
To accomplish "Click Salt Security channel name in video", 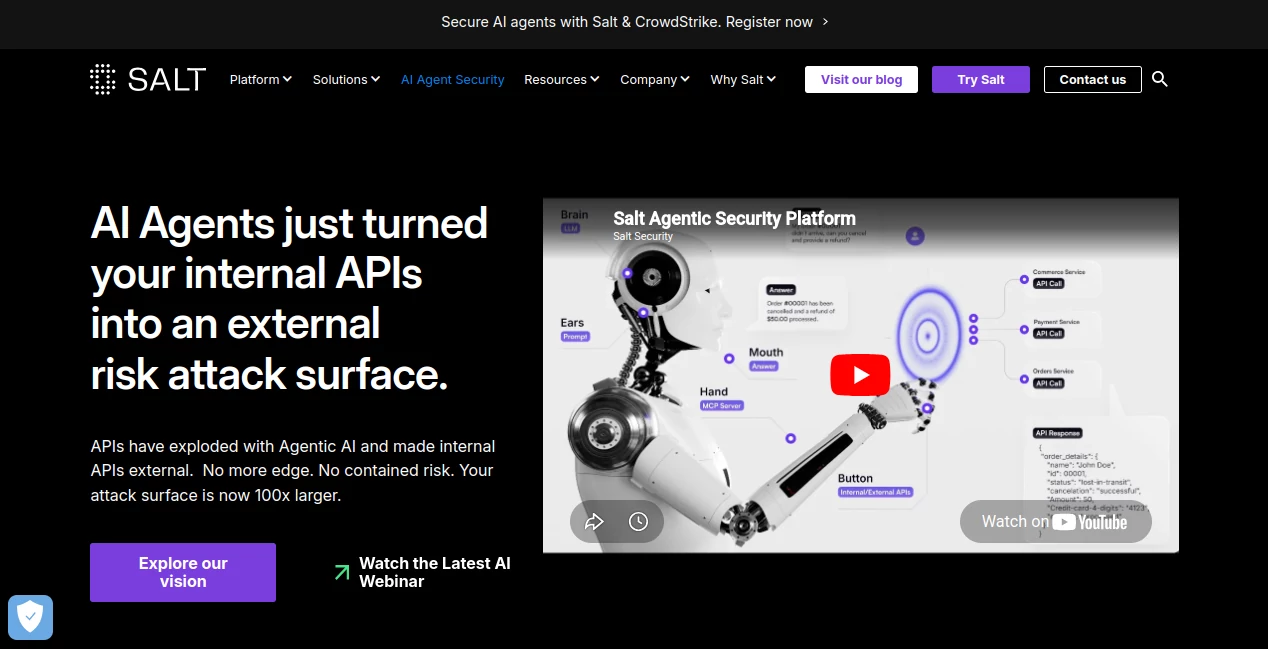I will 643,237.
